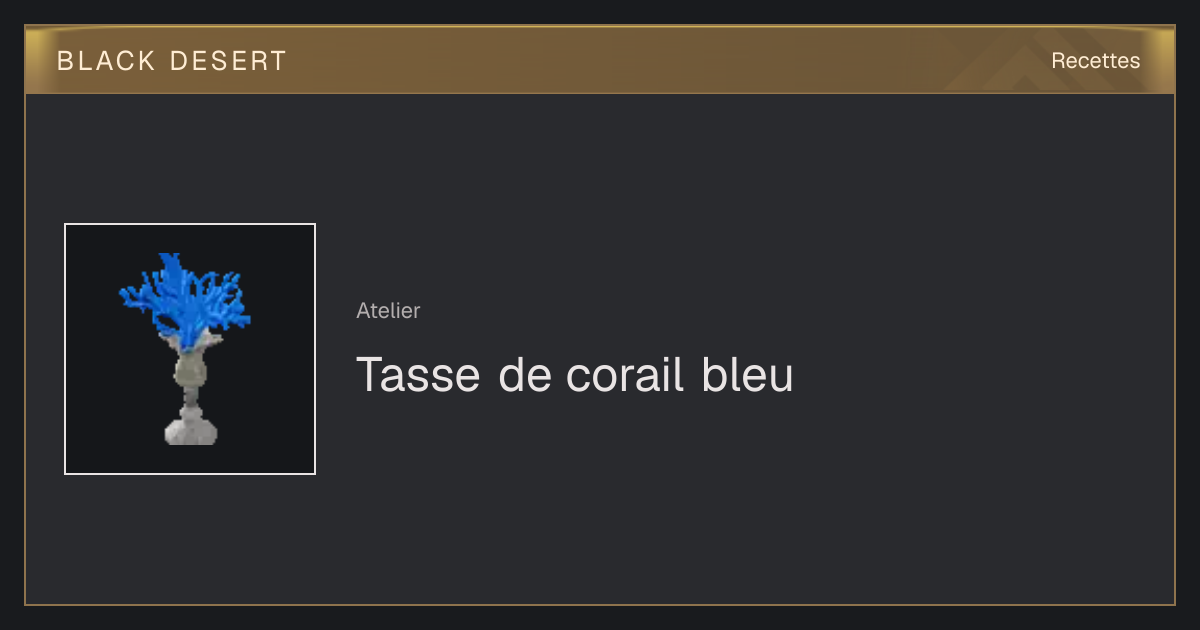Select the Atelier category label
The width and height of the screenshot is (1200, 630).
(388, 310)
